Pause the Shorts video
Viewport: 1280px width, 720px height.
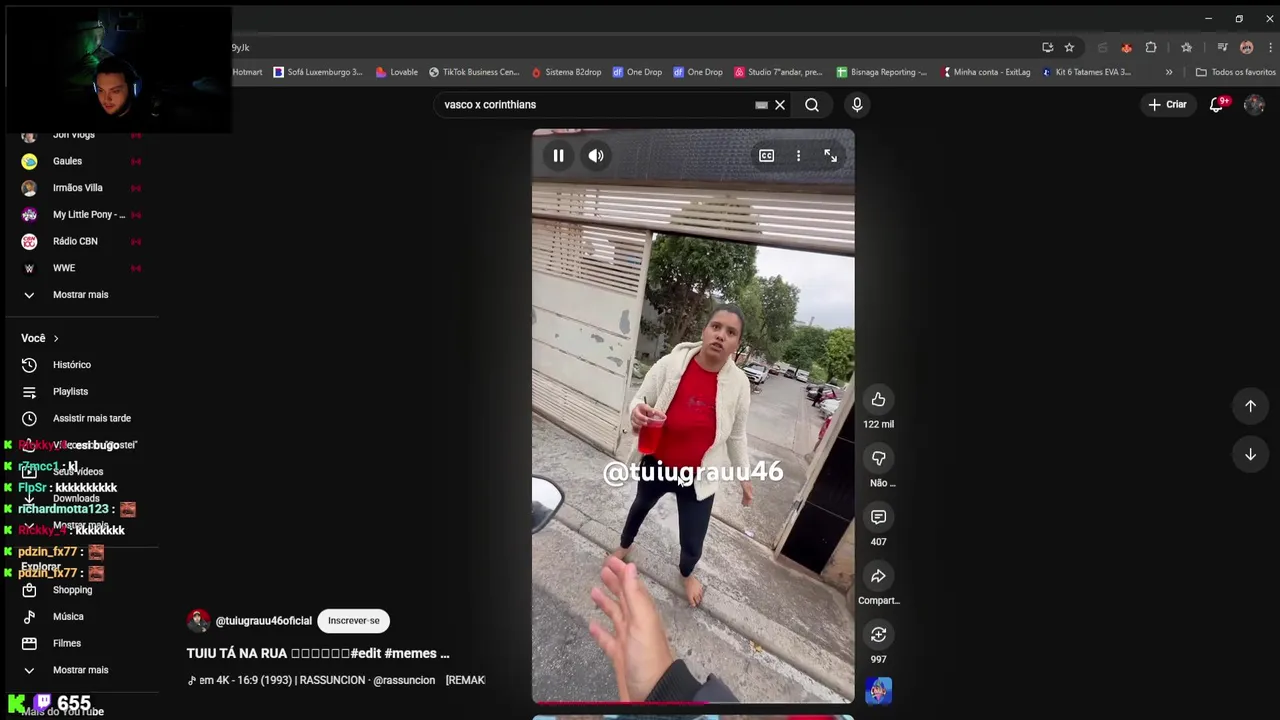click(558, 156)
